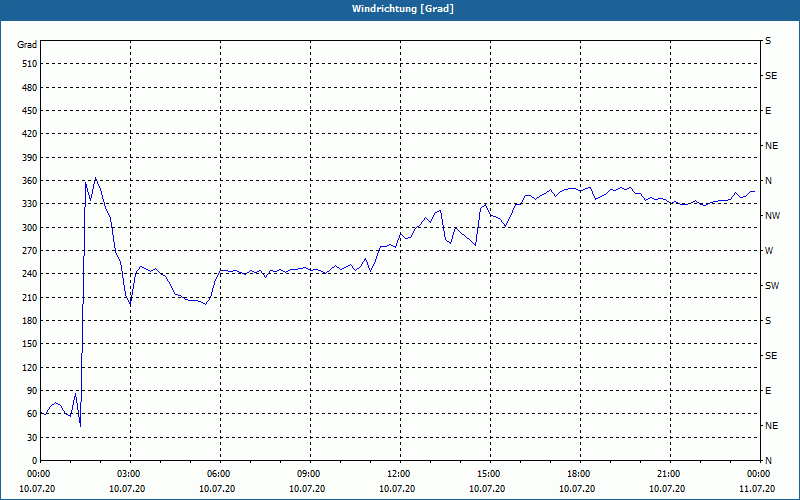Click the 180 y-axis tick label
Image resolution: width=800 pixels, height=500 pixels.
30,321
